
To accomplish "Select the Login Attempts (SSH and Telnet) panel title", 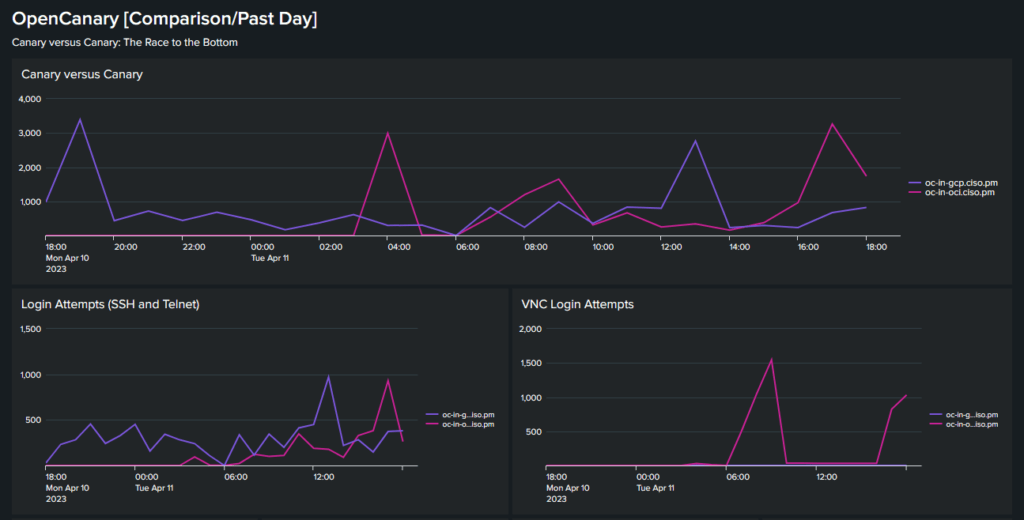I will pyautogui.click(x=110, y=304).
